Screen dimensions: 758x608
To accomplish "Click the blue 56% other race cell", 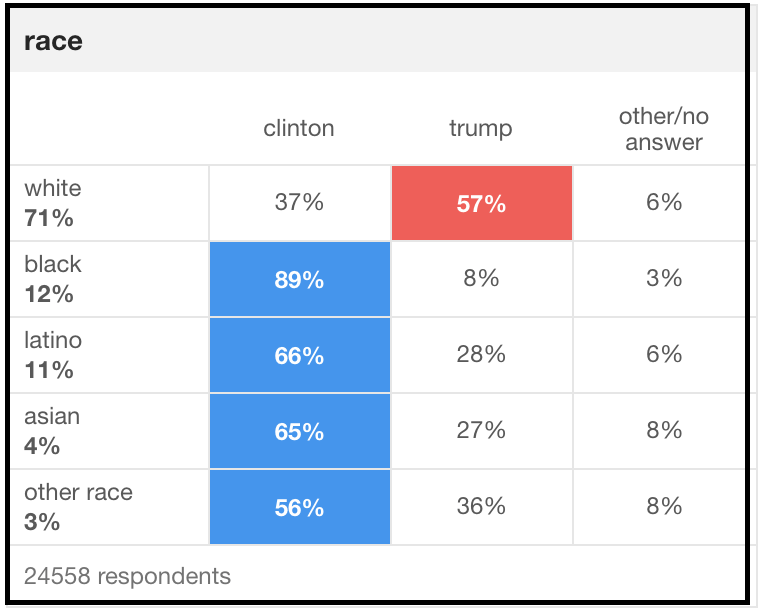I will (299, 508).
